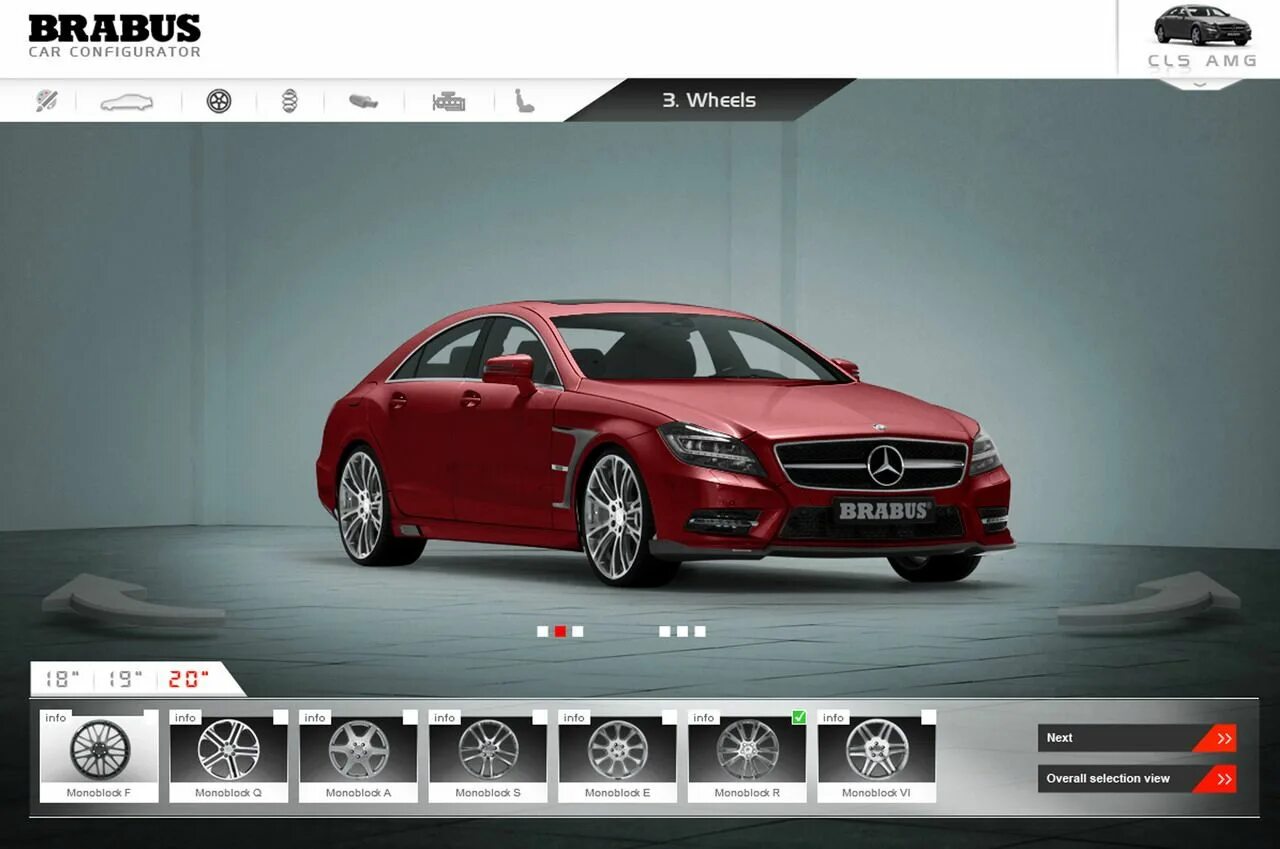Screen dimensions: 1280x849
Task: Open the suspension spring step icon
Action: click(289, 101)
